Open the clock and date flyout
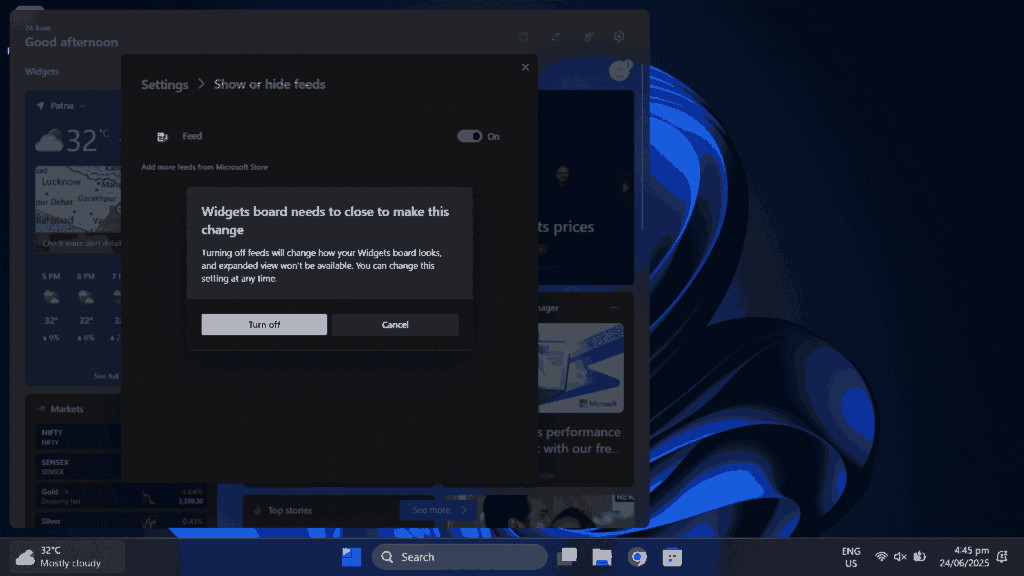Viewport: 1024px width, 576px height. 964,557
